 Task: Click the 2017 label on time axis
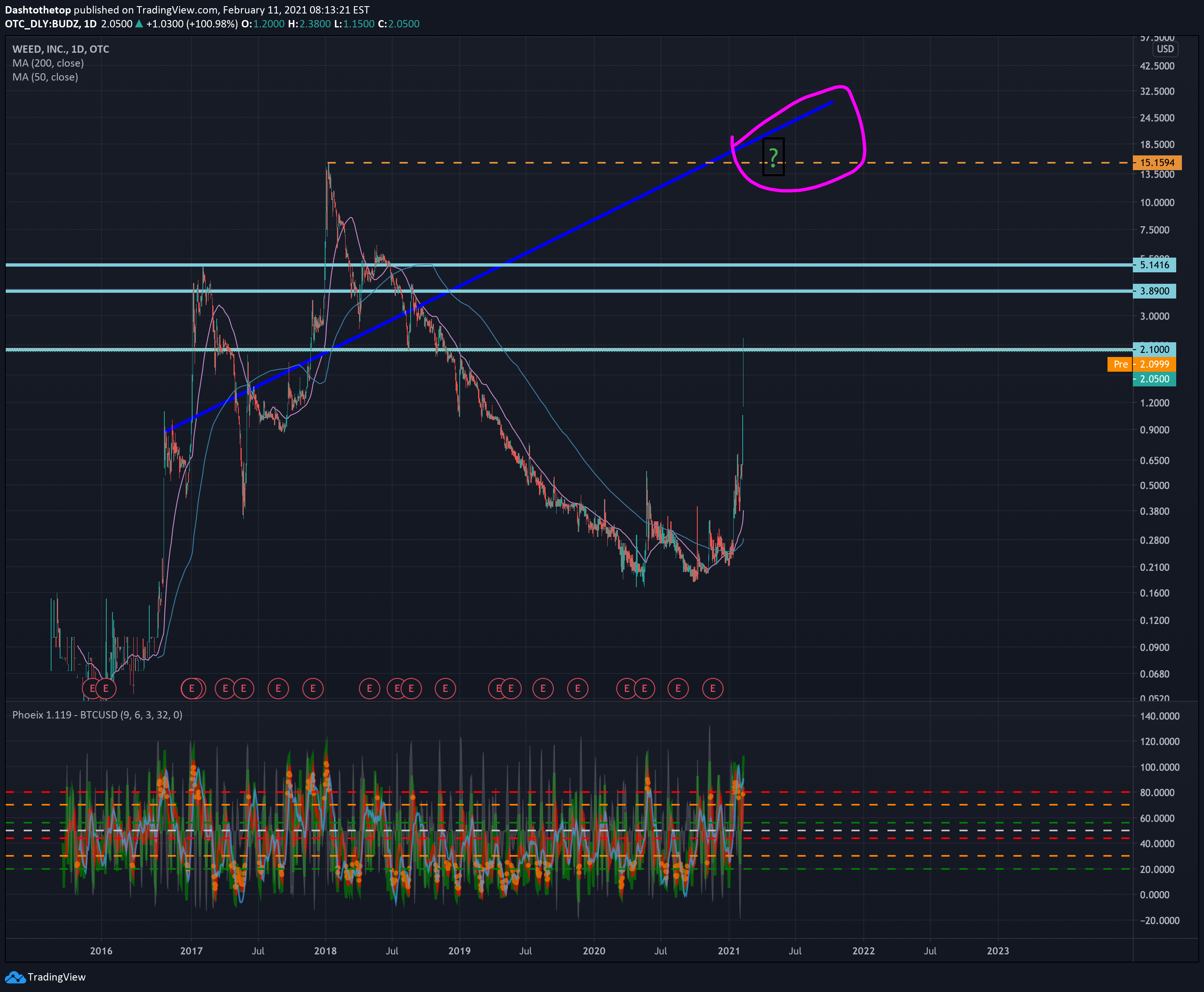(x=191, y=951)
